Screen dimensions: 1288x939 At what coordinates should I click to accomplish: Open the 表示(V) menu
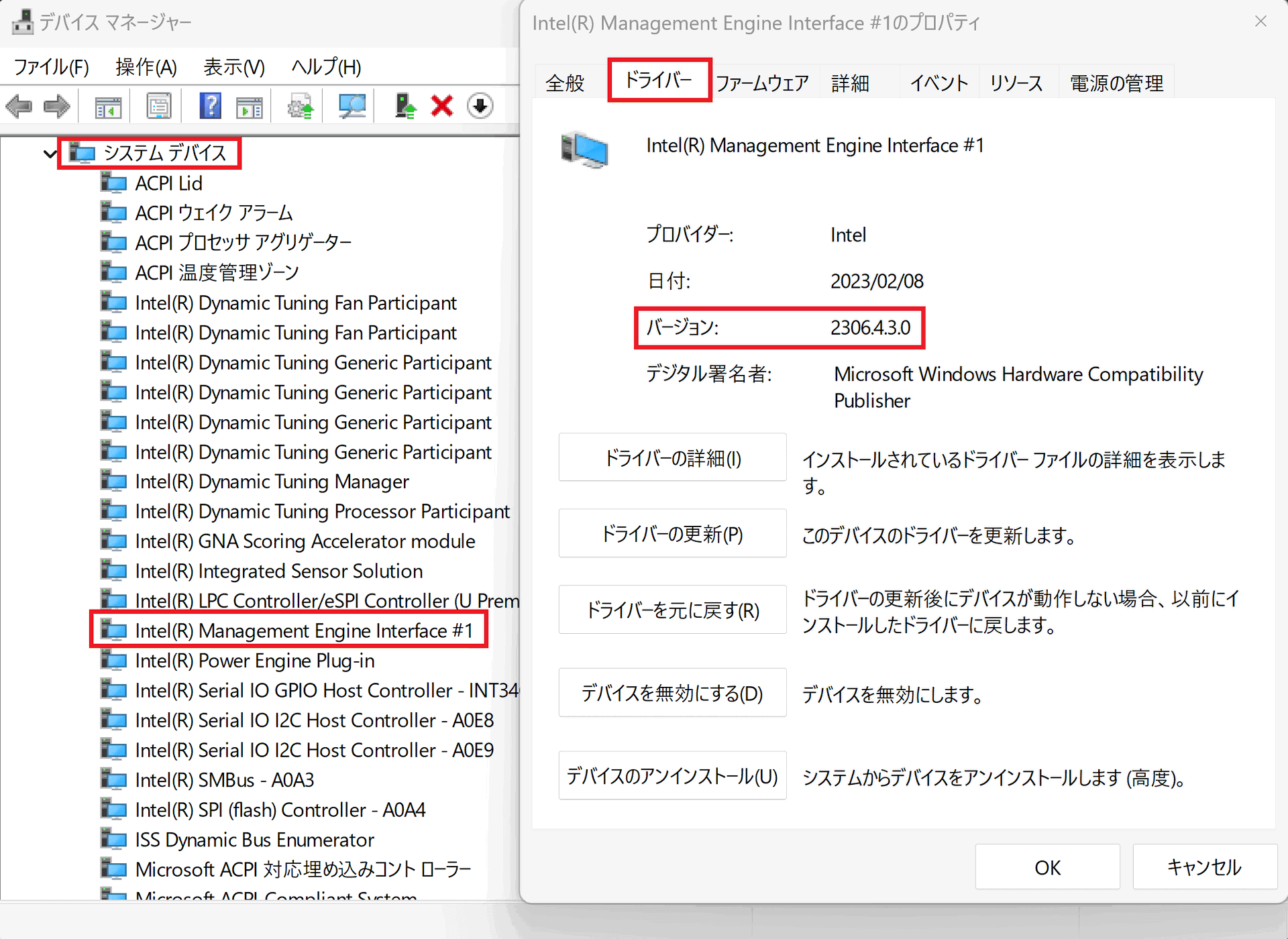[234, 67]
